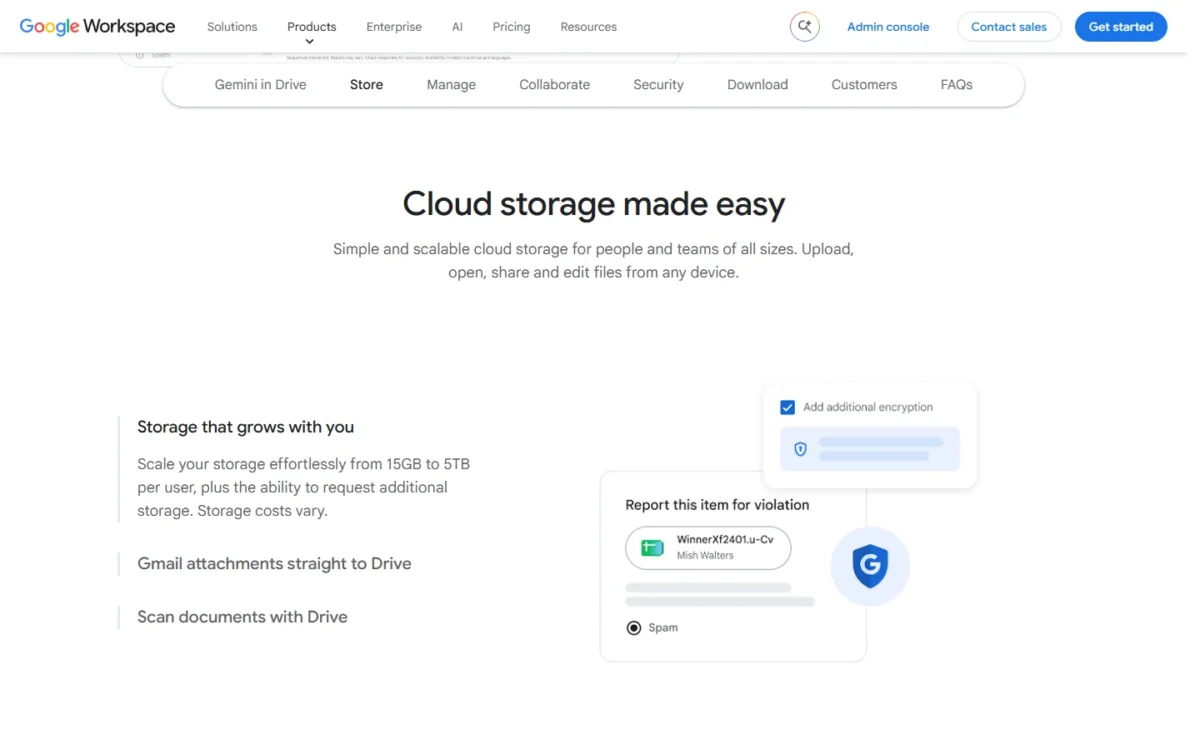Open the AI menu item

457,27
